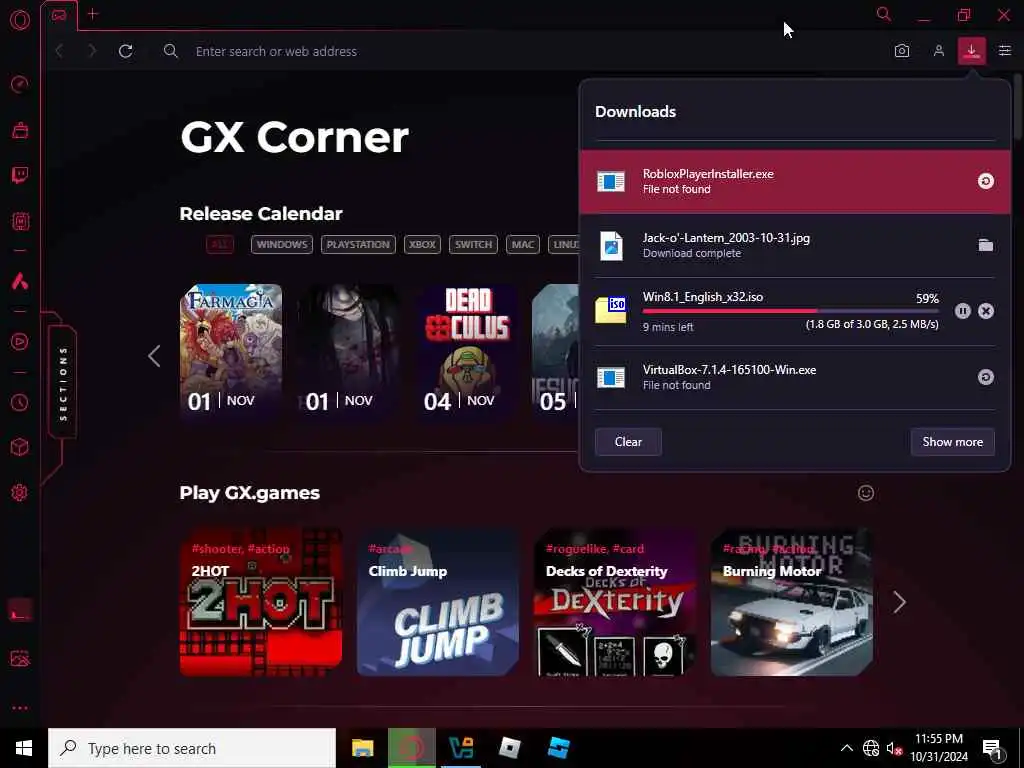Screen dimensions: 1024x768
Task: Filter release calendar by SWITCH
Action: pos(473,244)
